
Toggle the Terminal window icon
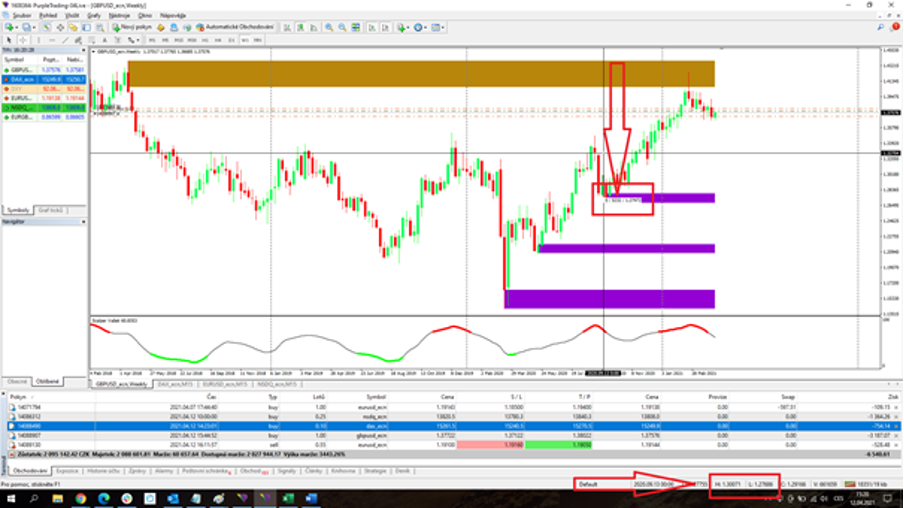click(x=86, y=27)
